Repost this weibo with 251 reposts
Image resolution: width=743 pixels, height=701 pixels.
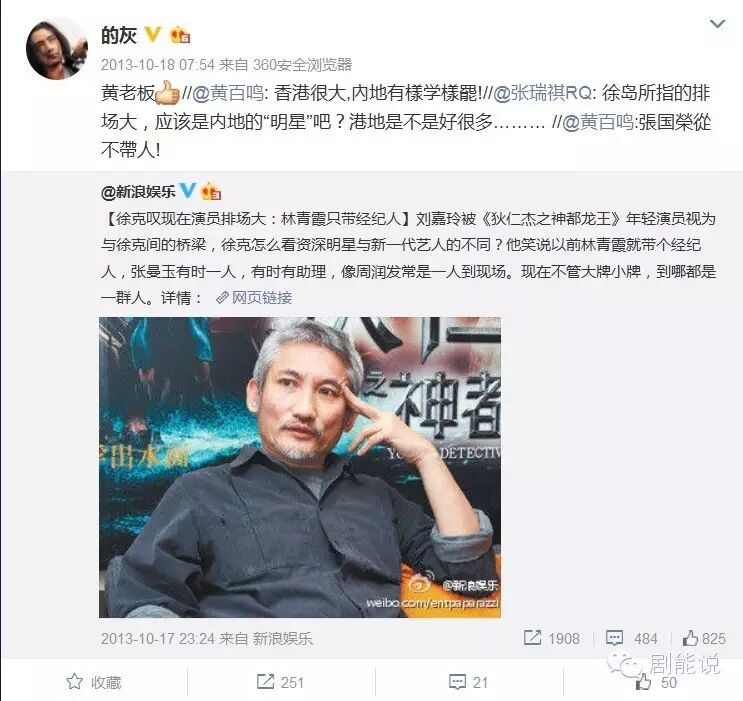click(280, 682)
